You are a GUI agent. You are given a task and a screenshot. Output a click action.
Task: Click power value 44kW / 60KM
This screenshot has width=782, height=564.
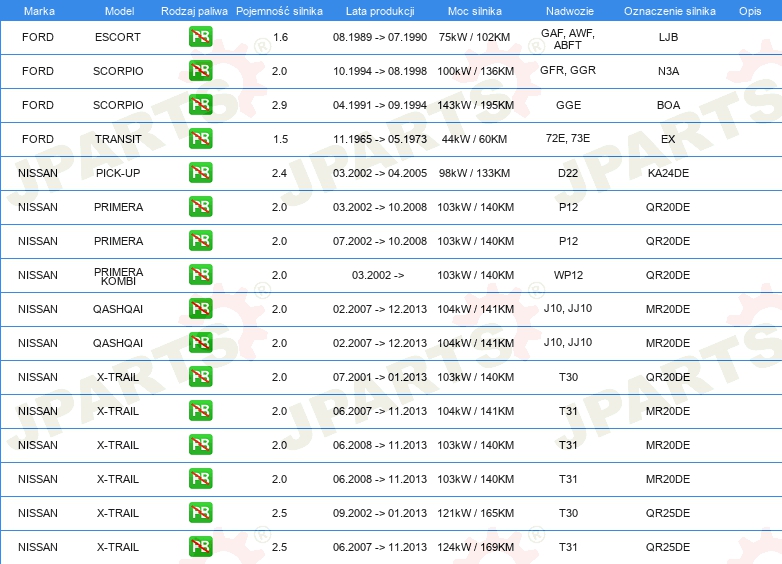(x=474, y=139)
